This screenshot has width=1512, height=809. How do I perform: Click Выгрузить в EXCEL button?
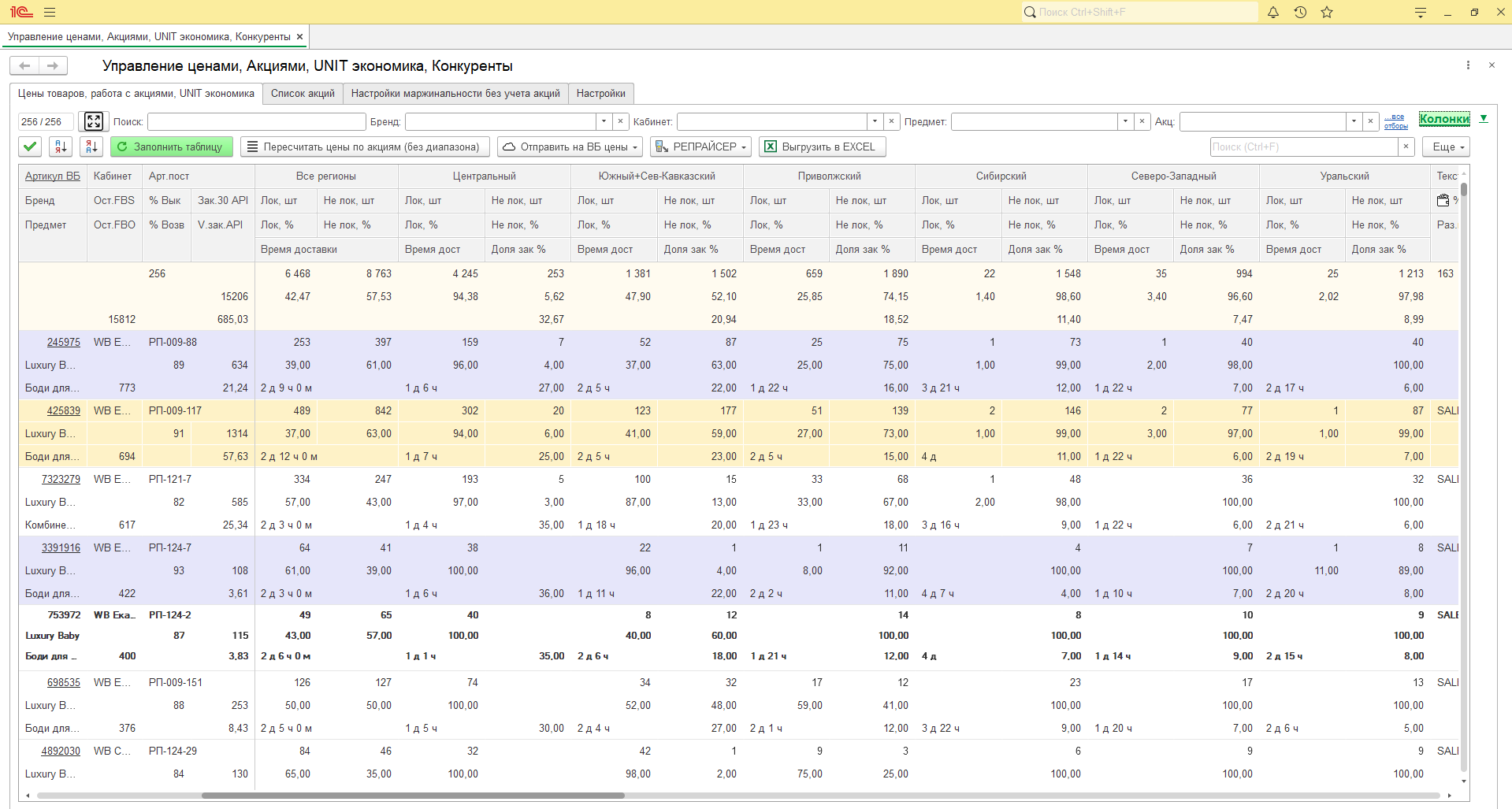pyautogui.click(x=822, y=147)
